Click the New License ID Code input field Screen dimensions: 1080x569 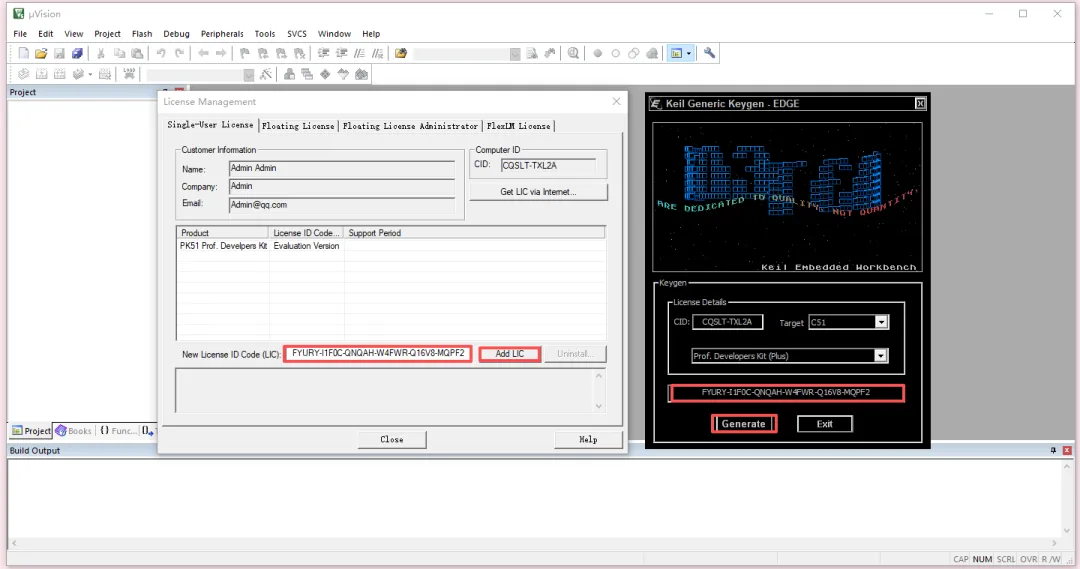(377, 353)
